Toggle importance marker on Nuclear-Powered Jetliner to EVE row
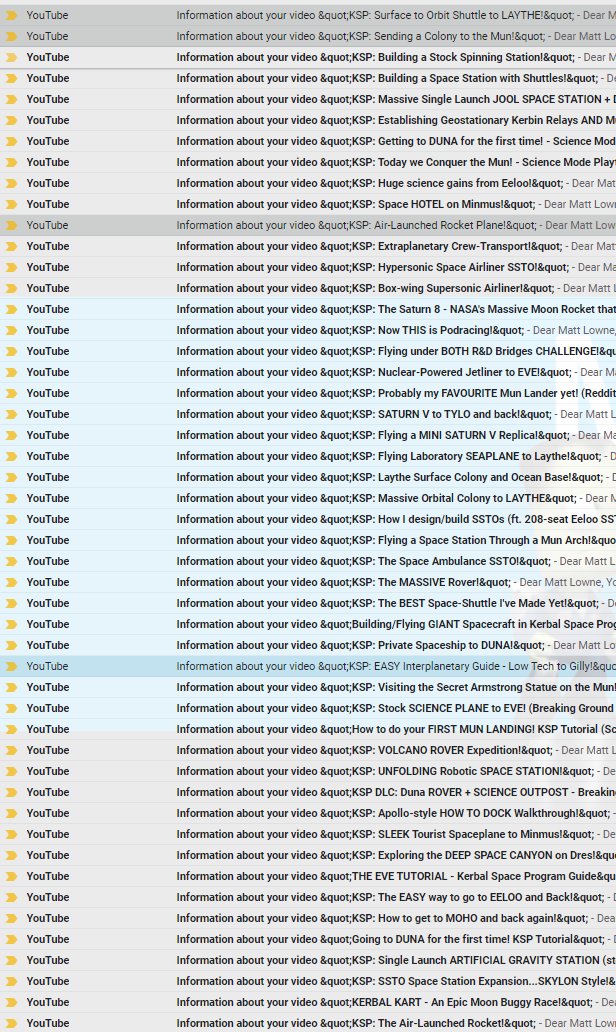The width and height of the screenshot is (616, 1032). pos(11,373)
